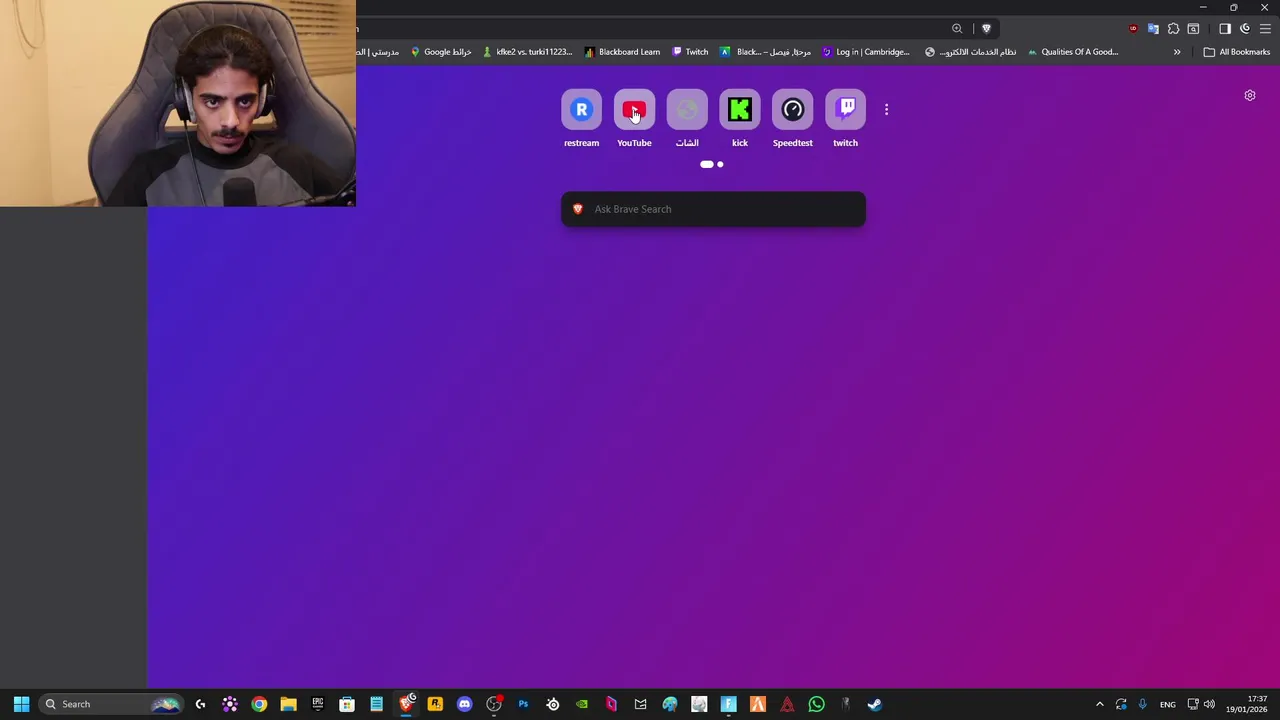This screenshot has height=720, width=1280.
Task: Open Discord from taskbar
Action: [464, 704]
